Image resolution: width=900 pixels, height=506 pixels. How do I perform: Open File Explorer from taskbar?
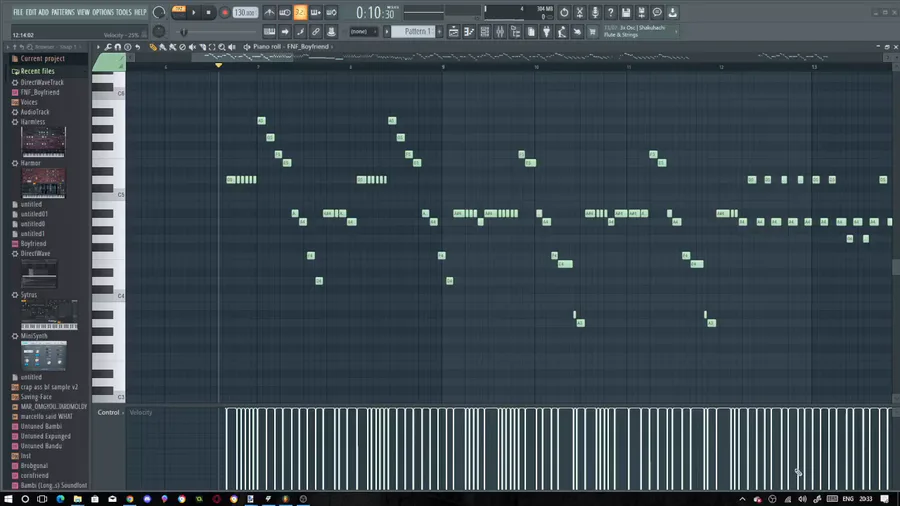point(77,499)
